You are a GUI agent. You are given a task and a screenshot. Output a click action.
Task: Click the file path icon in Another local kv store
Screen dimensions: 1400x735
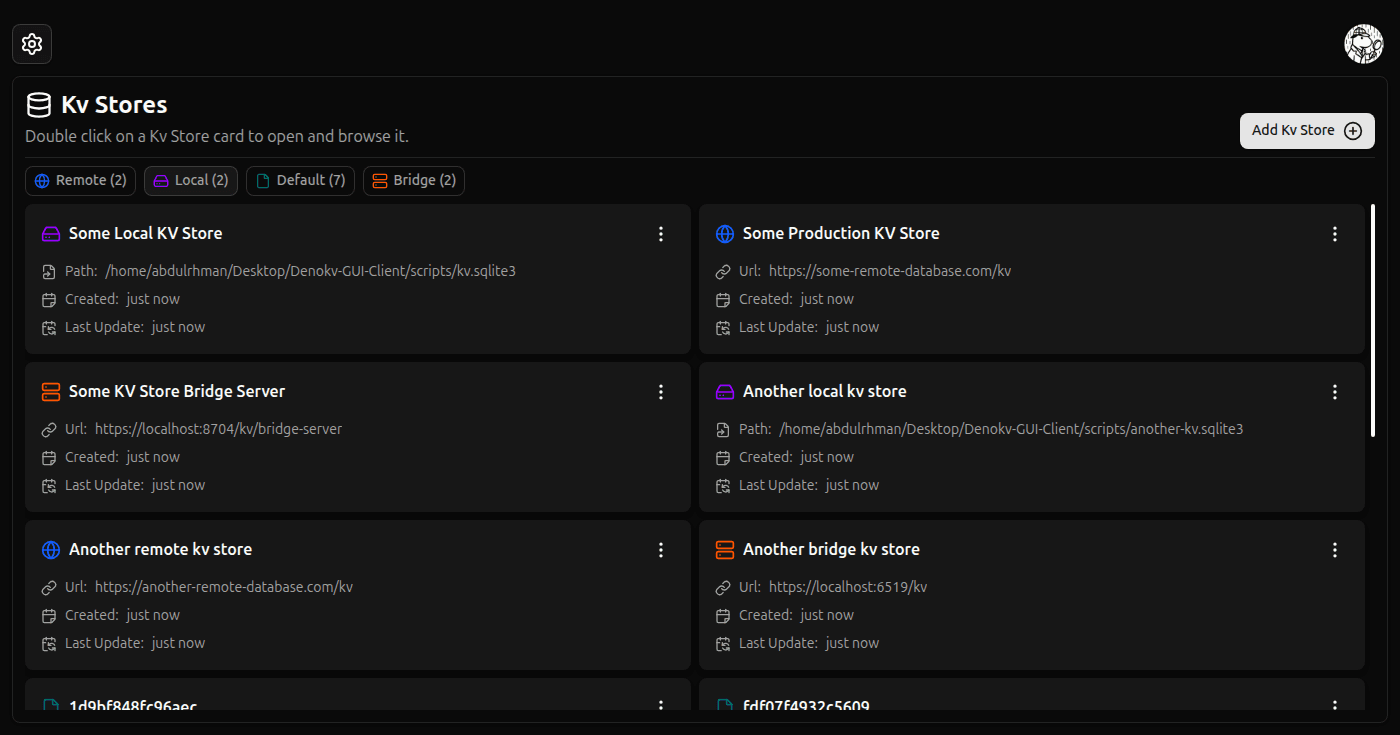pos(723,429)
